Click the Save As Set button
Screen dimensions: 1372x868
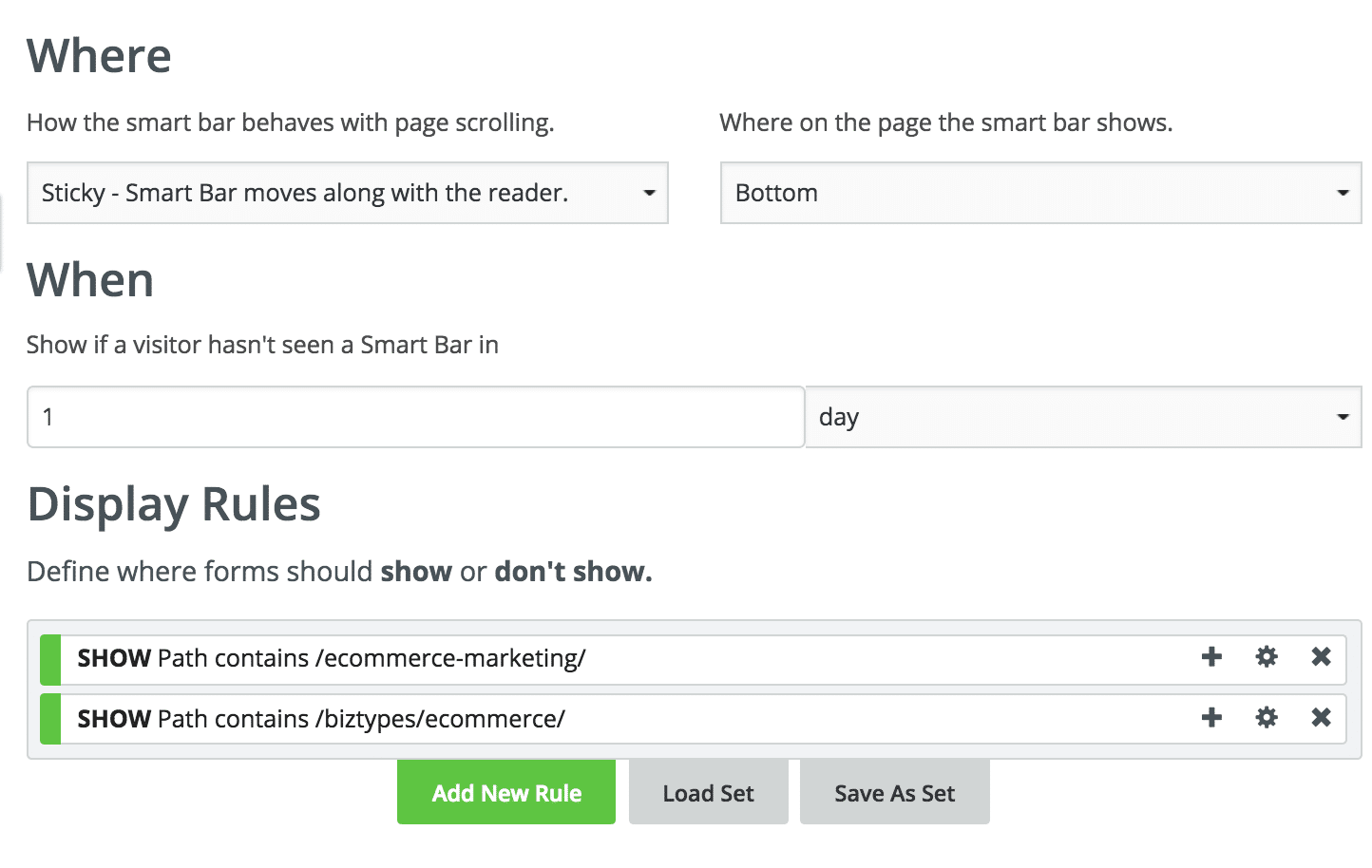tap(895, 792)
